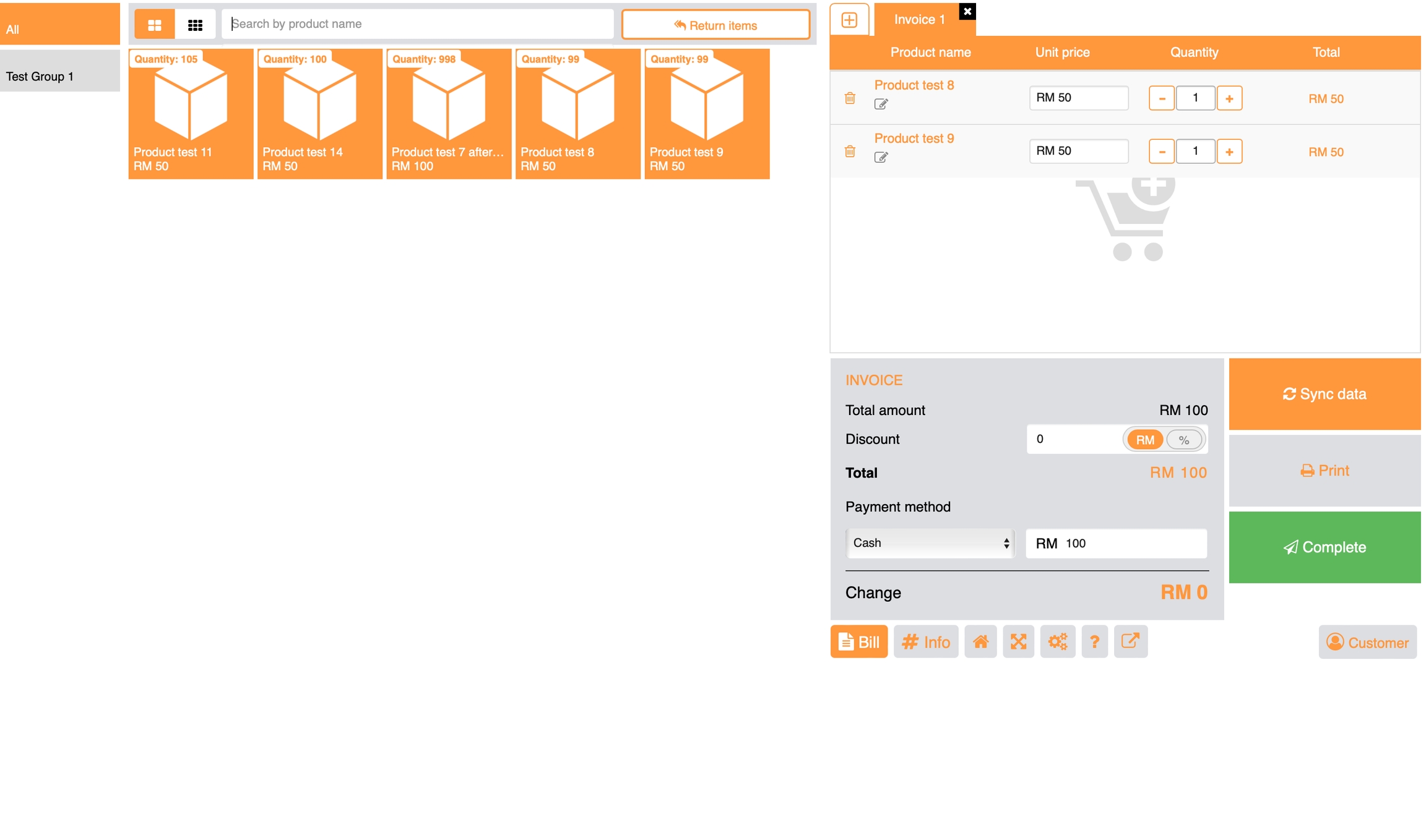Increase Product test 8 quantity with plus
The width and height of the screenshot is (1426, 840).
(1229, 98)
